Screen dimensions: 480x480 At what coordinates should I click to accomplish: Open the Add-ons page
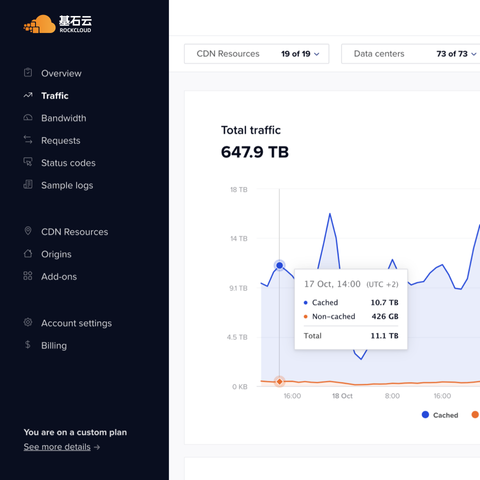59,277
